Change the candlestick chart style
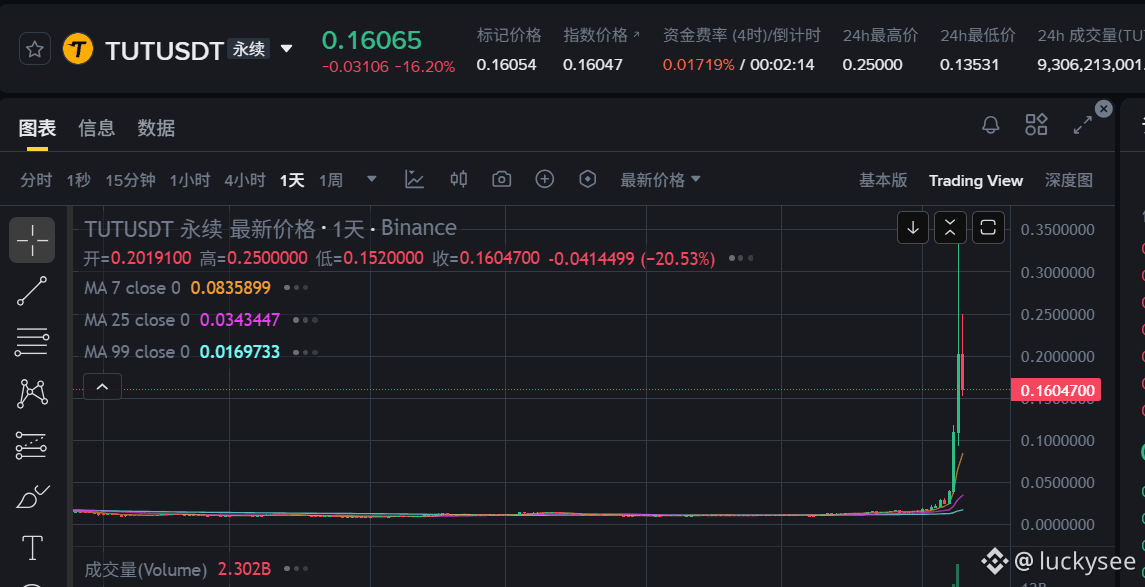Viewport: 1145px width, 587px height. (459, 179)
